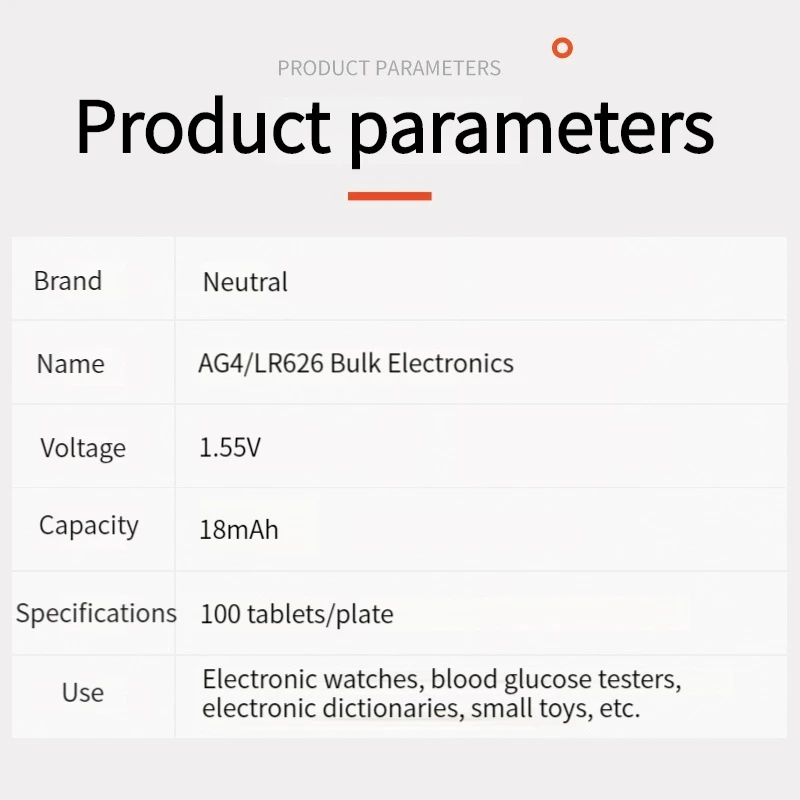The height and width of the screenshot is (800, 800).
Task: Select the 1.55V voltage value
Action: coord(230,447)
